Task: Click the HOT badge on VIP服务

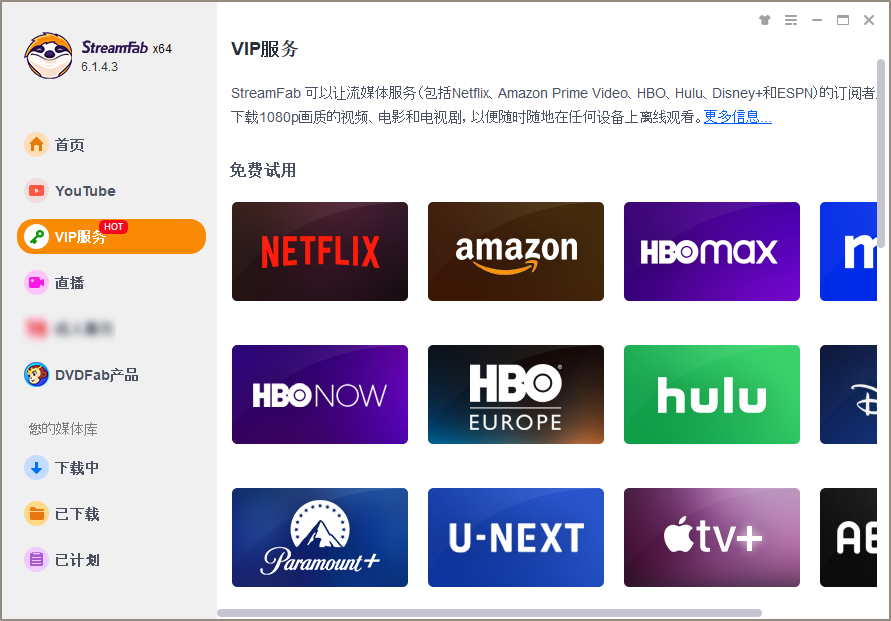Action: tap(113, 227)
